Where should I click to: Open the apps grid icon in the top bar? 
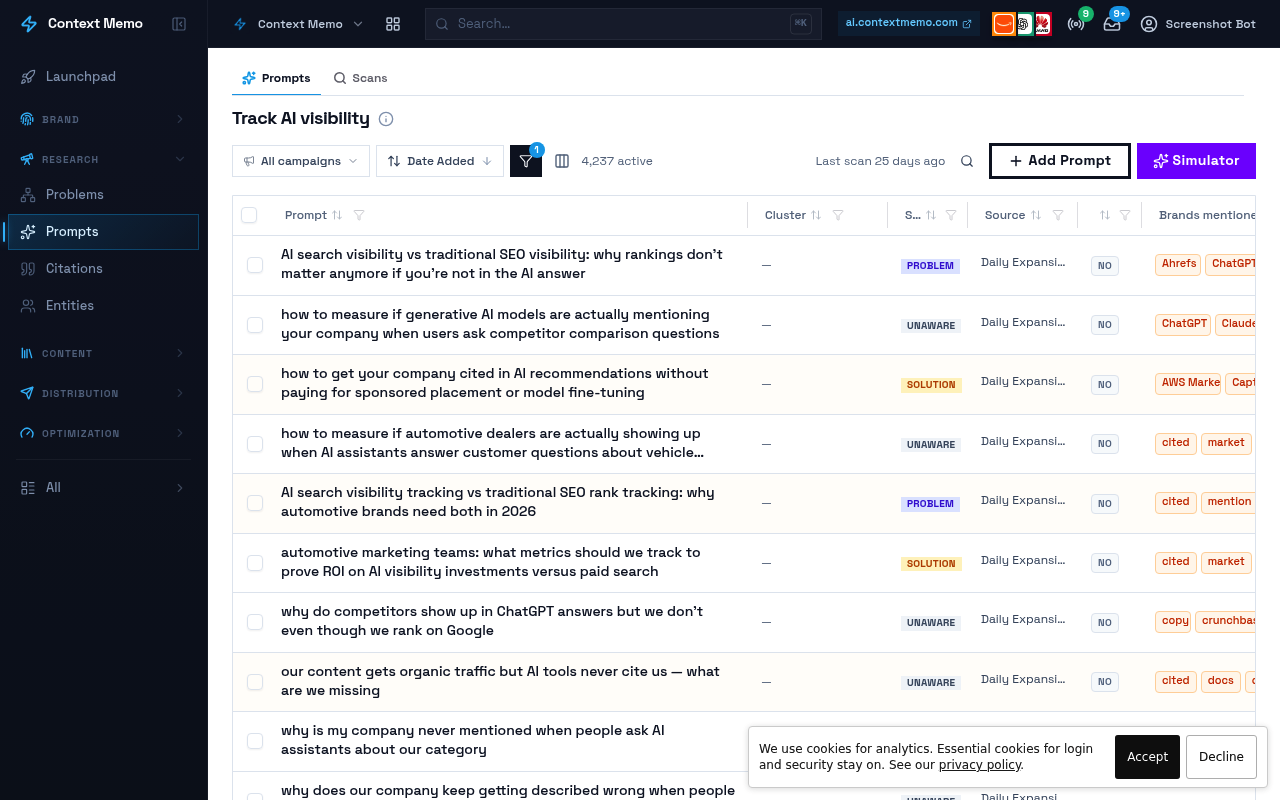tap(393, 24)
